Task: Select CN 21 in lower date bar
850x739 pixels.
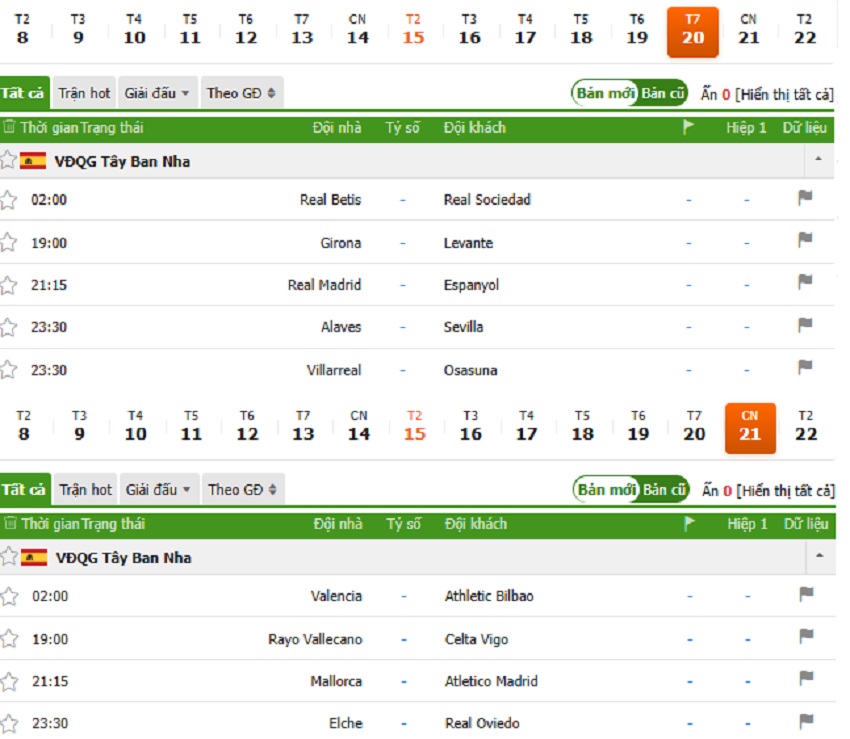Action: 750,428
